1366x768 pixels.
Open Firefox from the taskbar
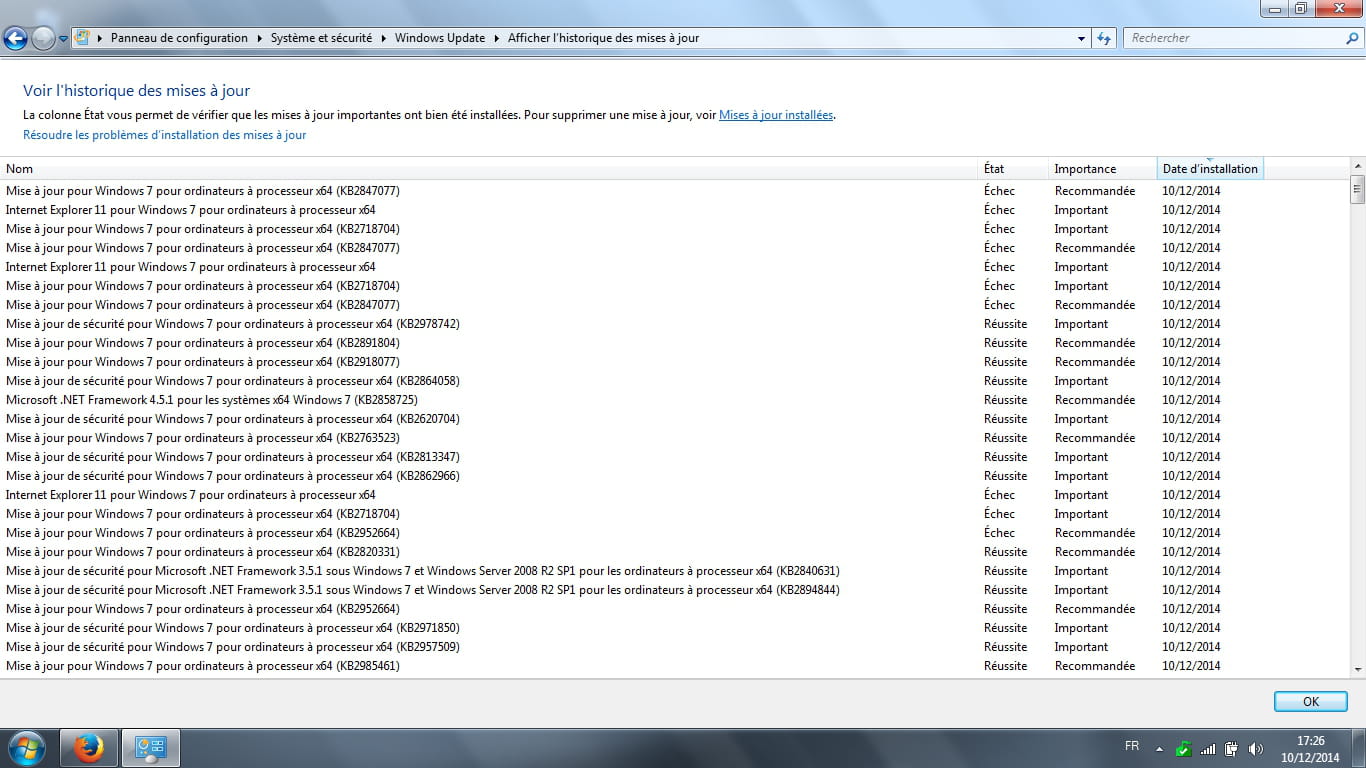pos(89,748)
